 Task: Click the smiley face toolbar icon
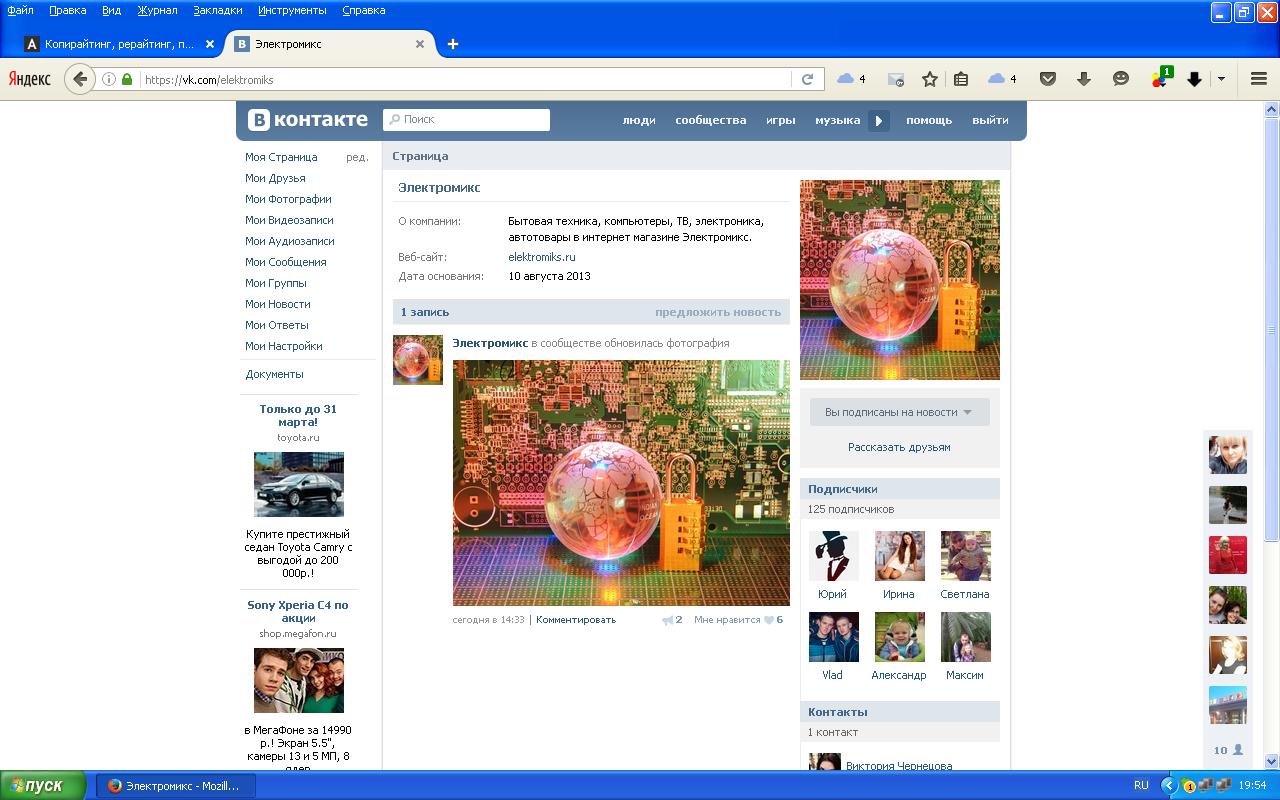point(1121,79)
